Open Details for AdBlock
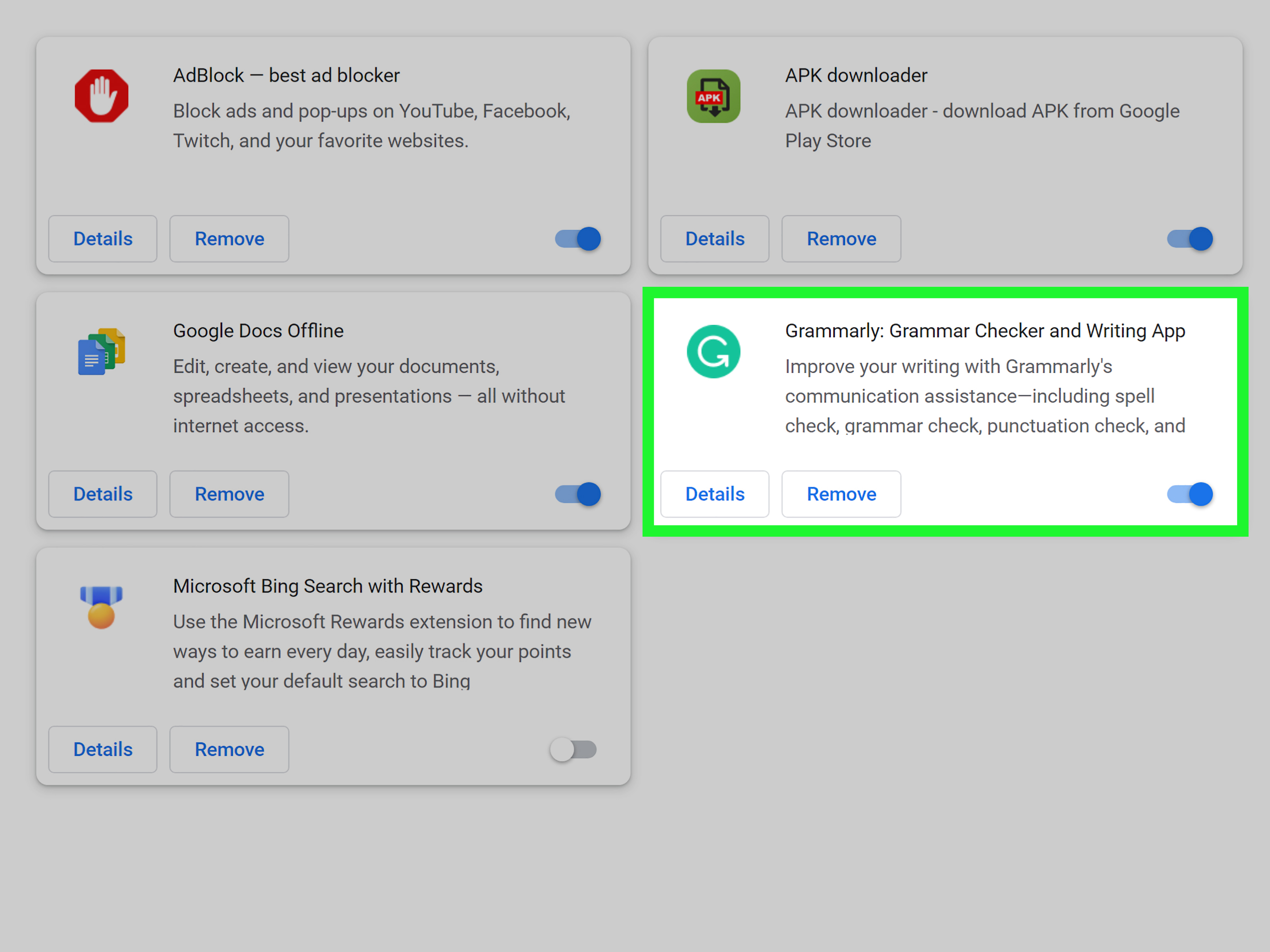The width and height of the screenshot is (1270, 952). pyautogui.click(x=103, y=239)
